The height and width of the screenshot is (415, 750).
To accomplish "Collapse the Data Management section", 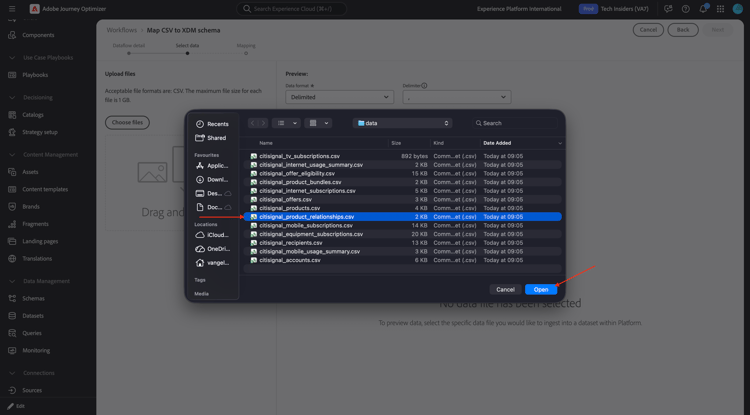I will click(12, 281).
